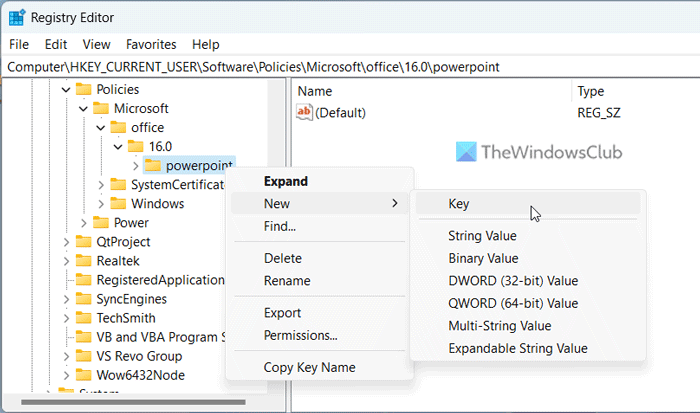Click the registry path address bar
The width and height of the screenshot is (700, 413).
(350, 66)
